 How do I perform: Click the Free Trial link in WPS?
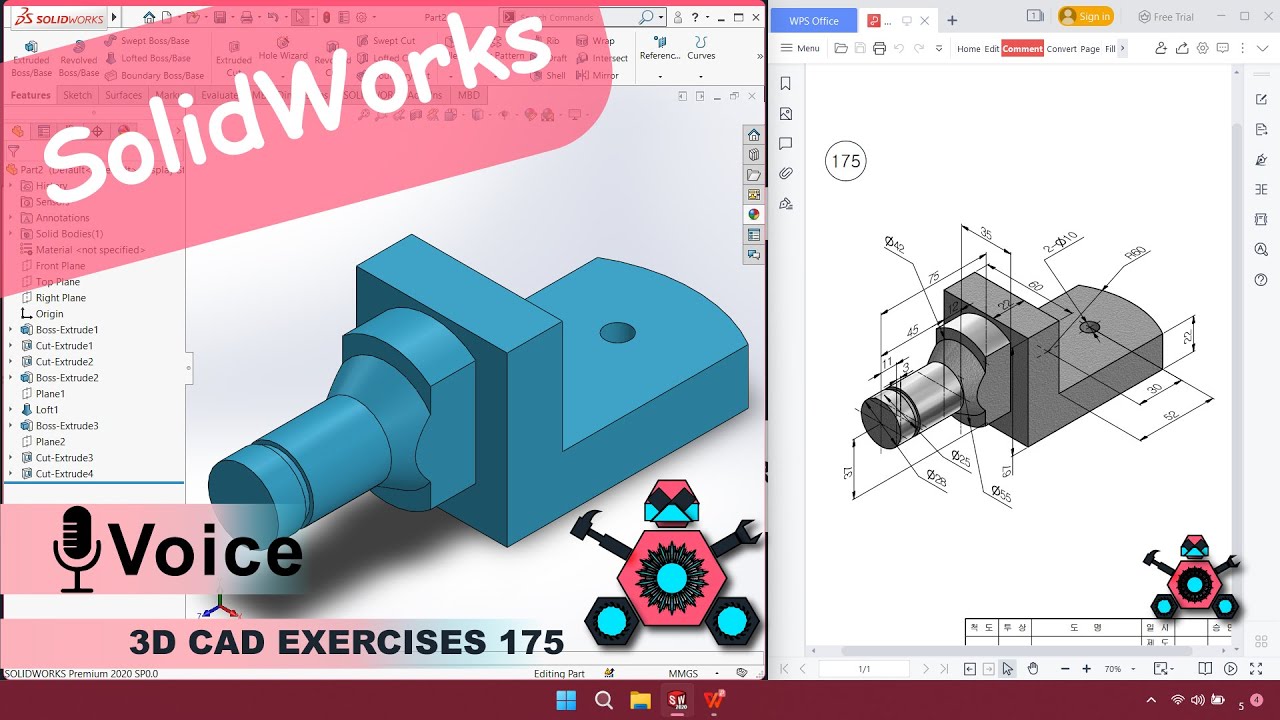coord(1166,16)
